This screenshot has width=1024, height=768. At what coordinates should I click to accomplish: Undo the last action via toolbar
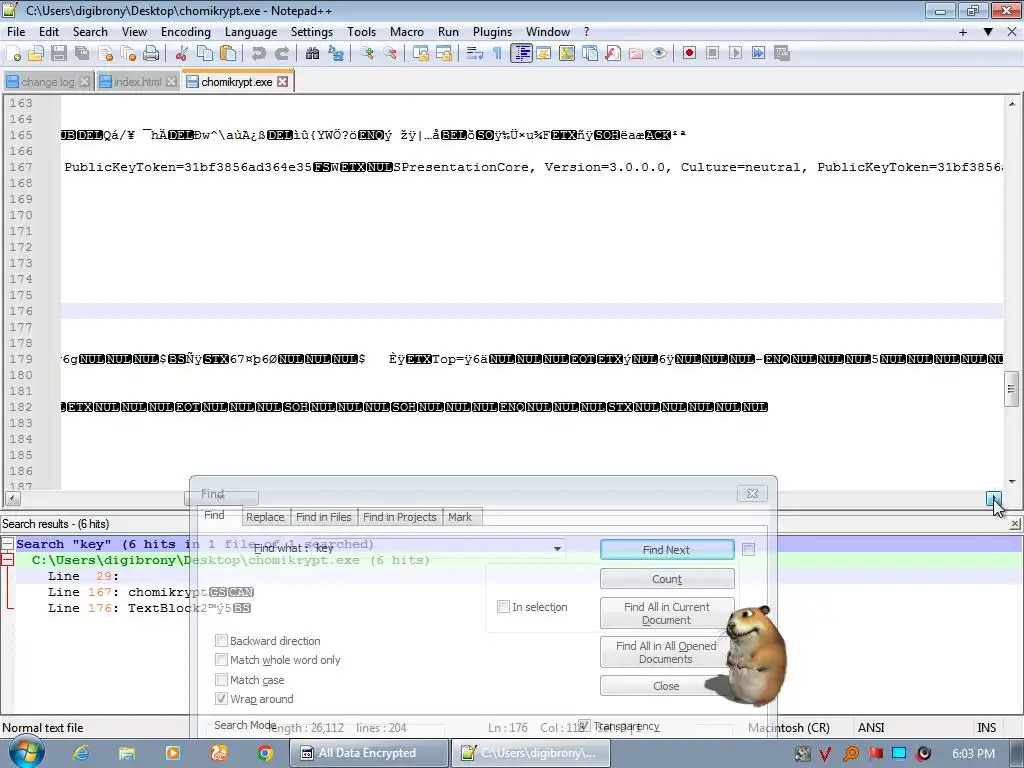(259, 54)
